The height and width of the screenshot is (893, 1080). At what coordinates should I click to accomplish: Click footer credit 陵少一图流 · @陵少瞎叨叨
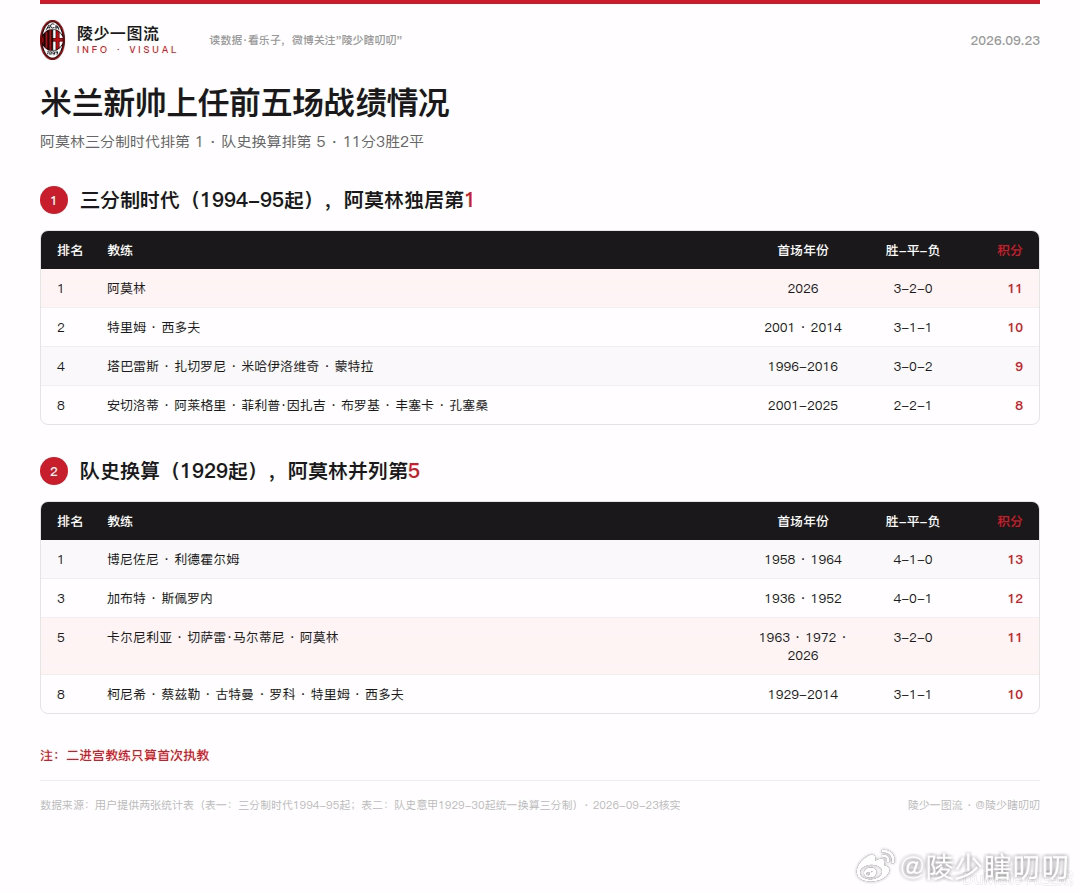click(x=973, y=805)
